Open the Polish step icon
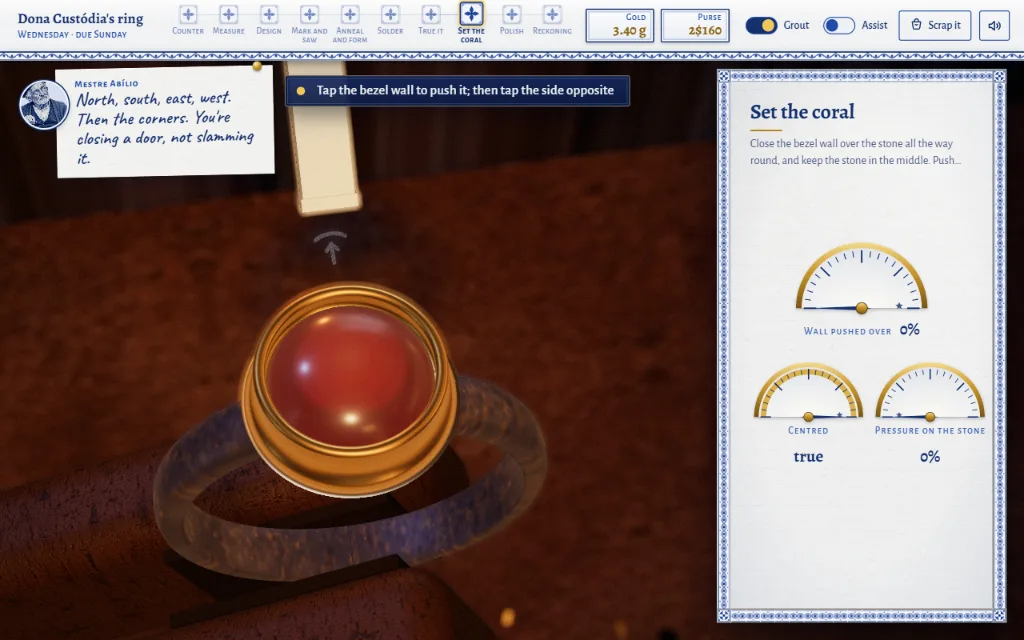The image size is (1024, 640). coord(512,14)
